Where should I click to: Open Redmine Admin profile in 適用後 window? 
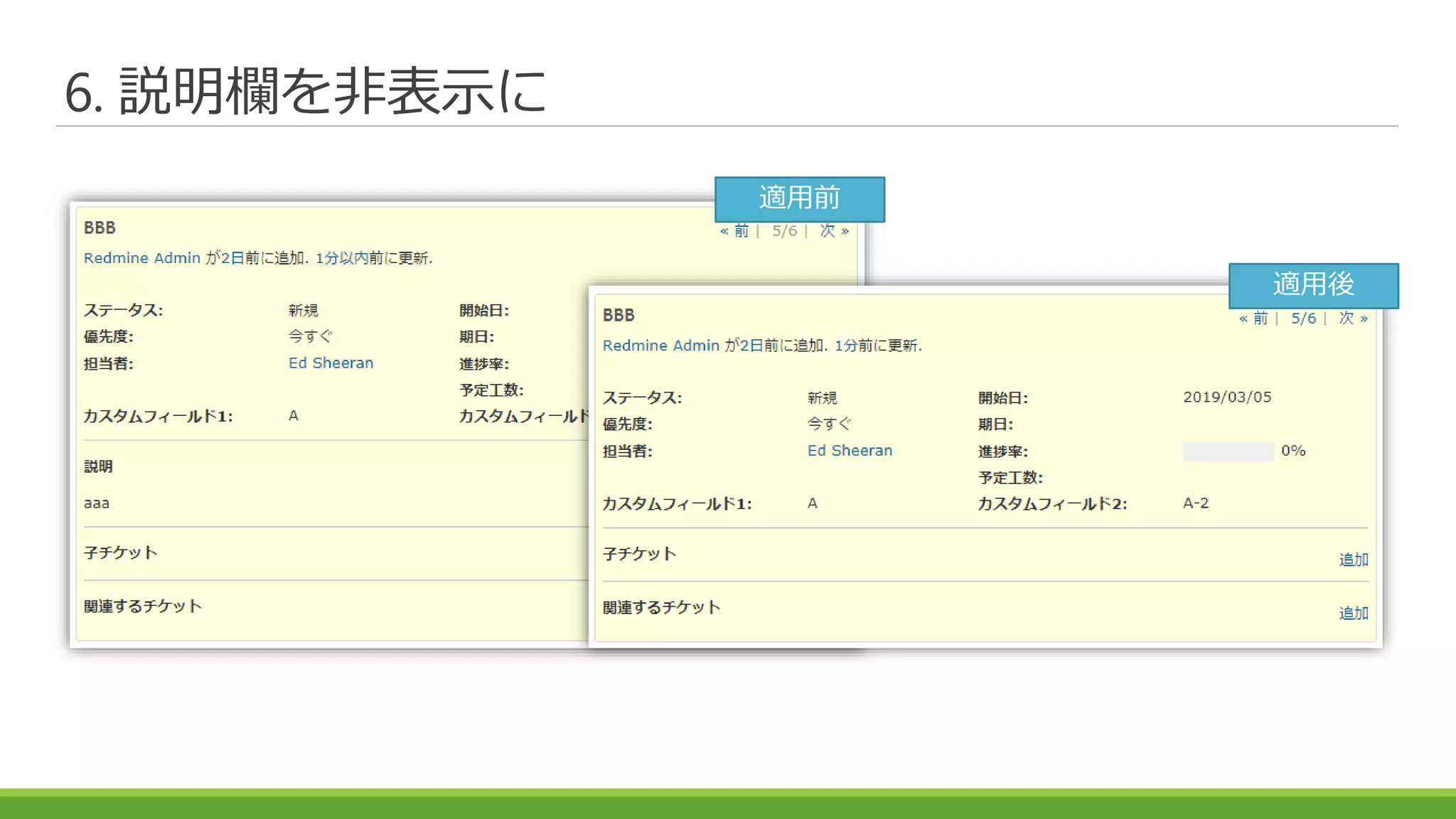pos(661,346)
